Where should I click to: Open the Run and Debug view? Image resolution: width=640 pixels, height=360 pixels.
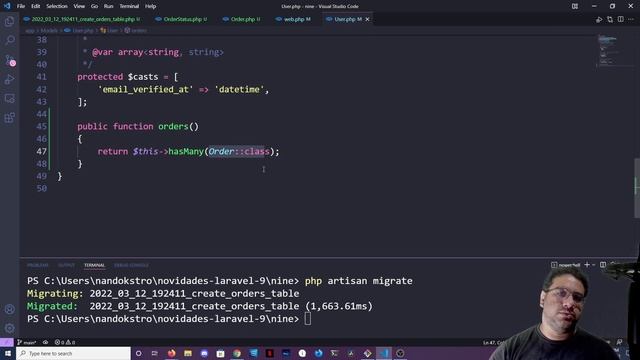point(9,79)
